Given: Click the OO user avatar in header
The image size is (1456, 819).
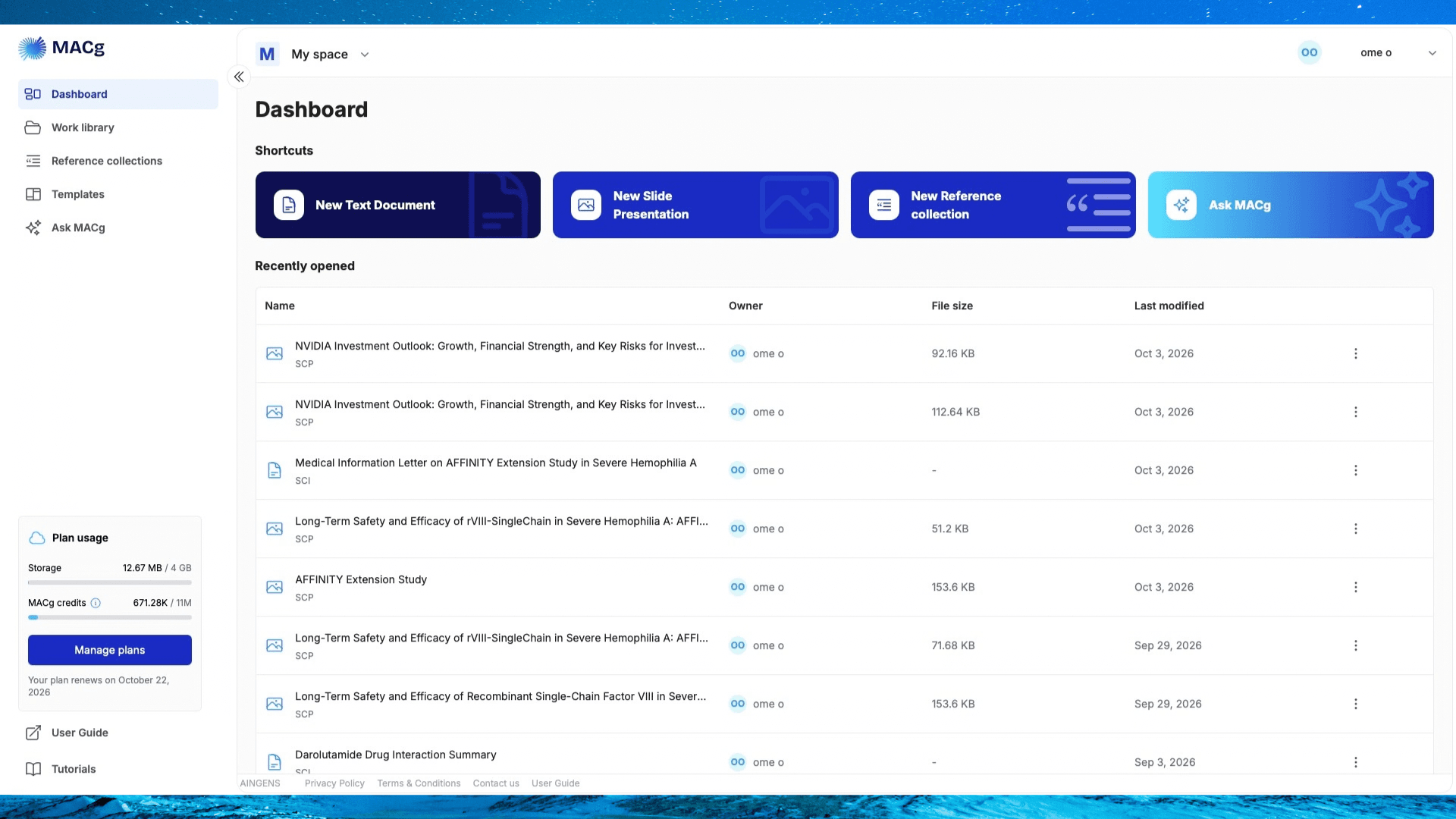Looking at the screenshot, I should click(1310, 52).
